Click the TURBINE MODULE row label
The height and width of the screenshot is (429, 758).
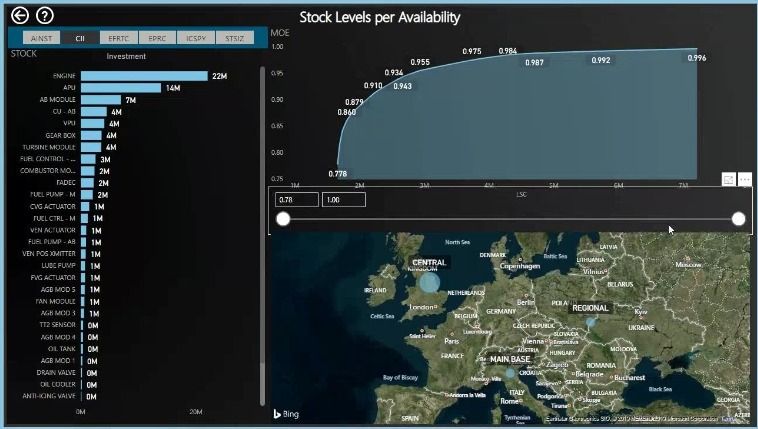click(x=49, y=147)
